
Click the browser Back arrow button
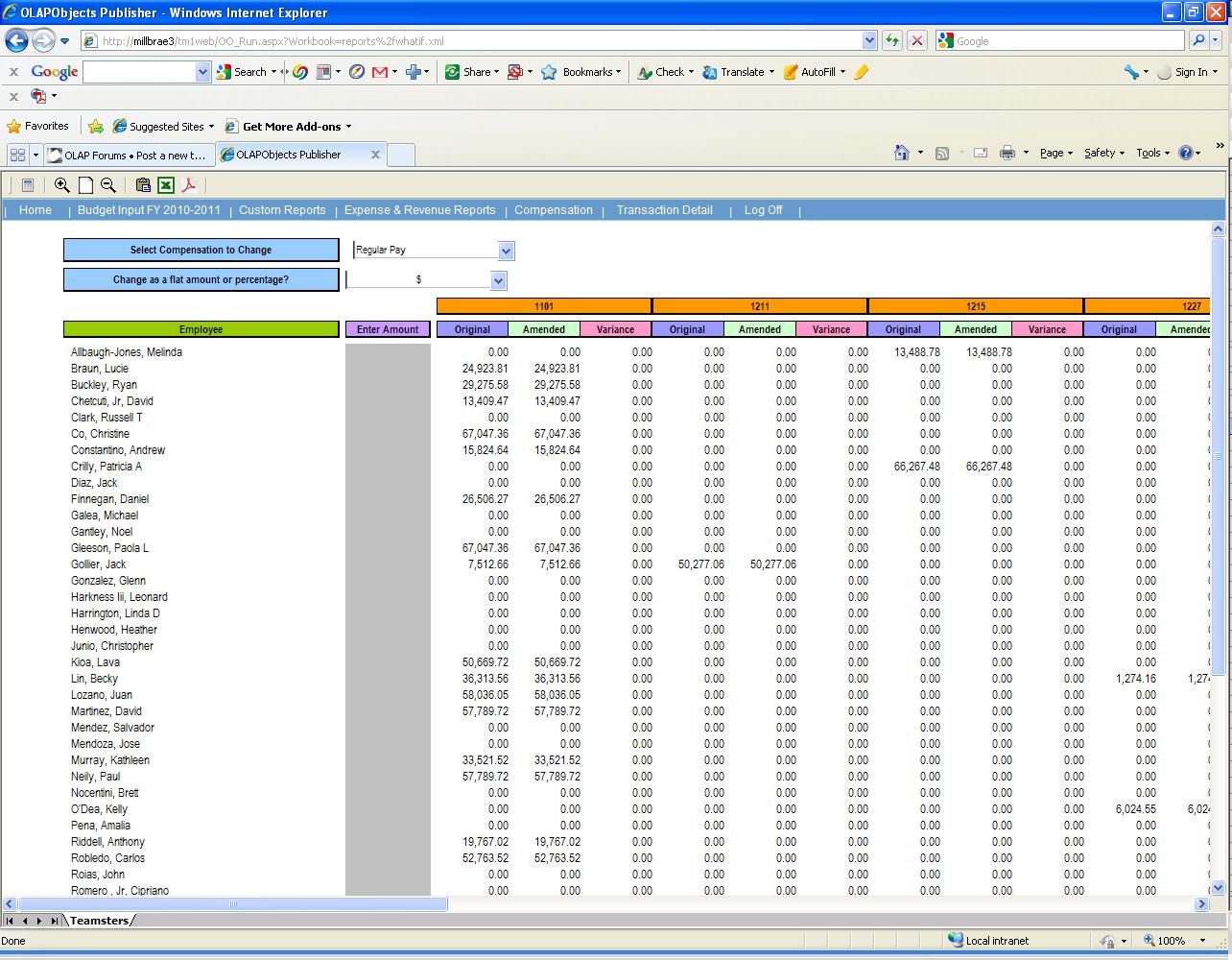pos(16,40)
